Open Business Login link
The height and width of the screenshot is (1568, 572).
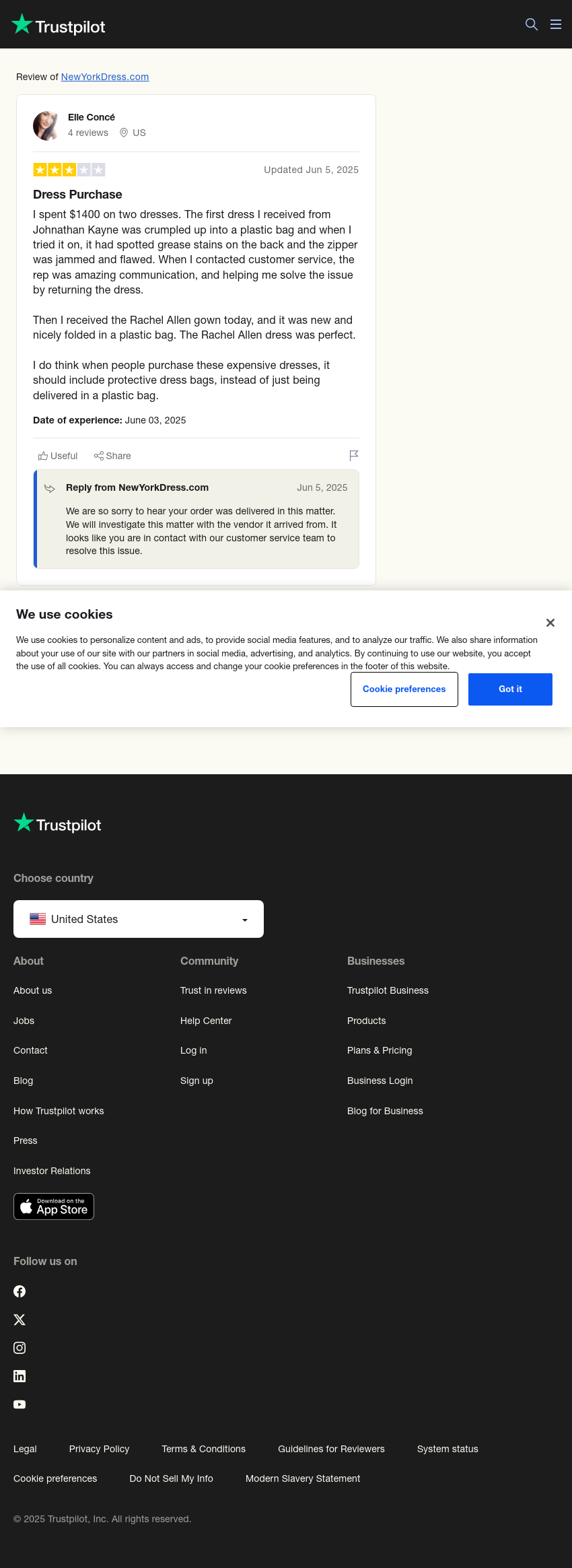coord(380,1081)
